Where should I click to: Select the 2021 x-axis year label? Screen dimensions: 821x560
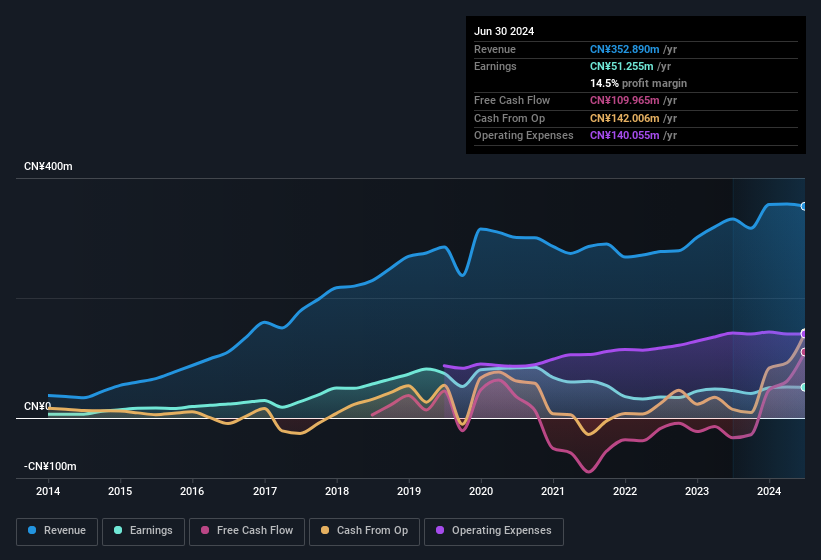point(553,491)
